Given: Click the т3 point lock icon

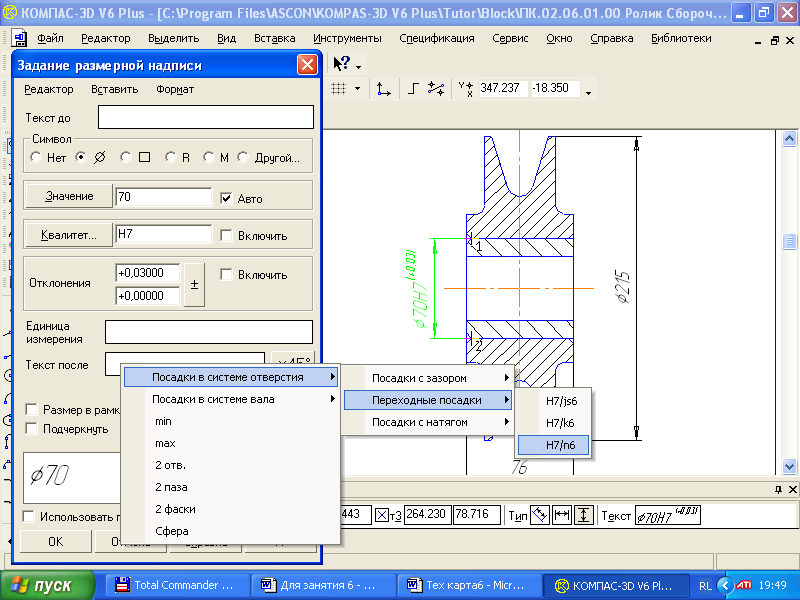Looking at the screenshot, I should (x=382, y=515).
